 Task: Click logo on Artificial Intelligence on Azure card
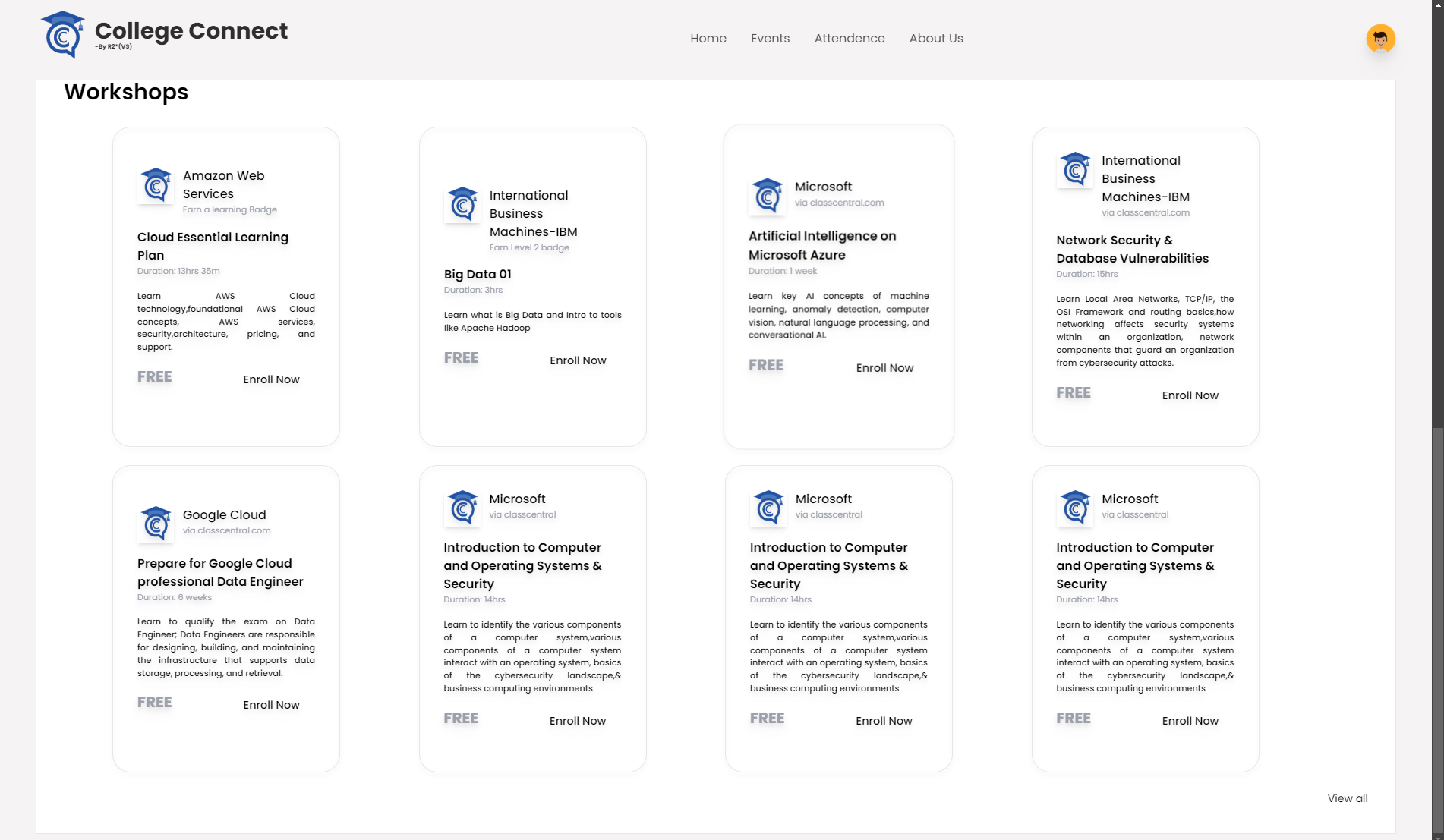coord(767,196)
